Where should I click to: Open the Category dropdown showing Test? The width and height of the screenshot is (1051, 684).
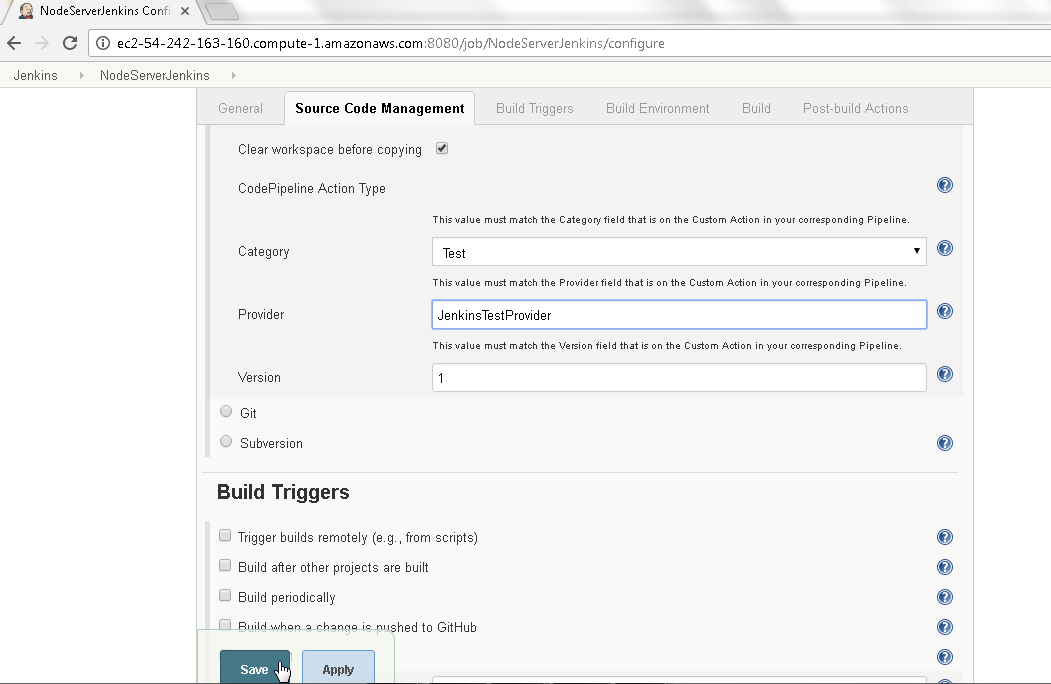tap(679, 252)
